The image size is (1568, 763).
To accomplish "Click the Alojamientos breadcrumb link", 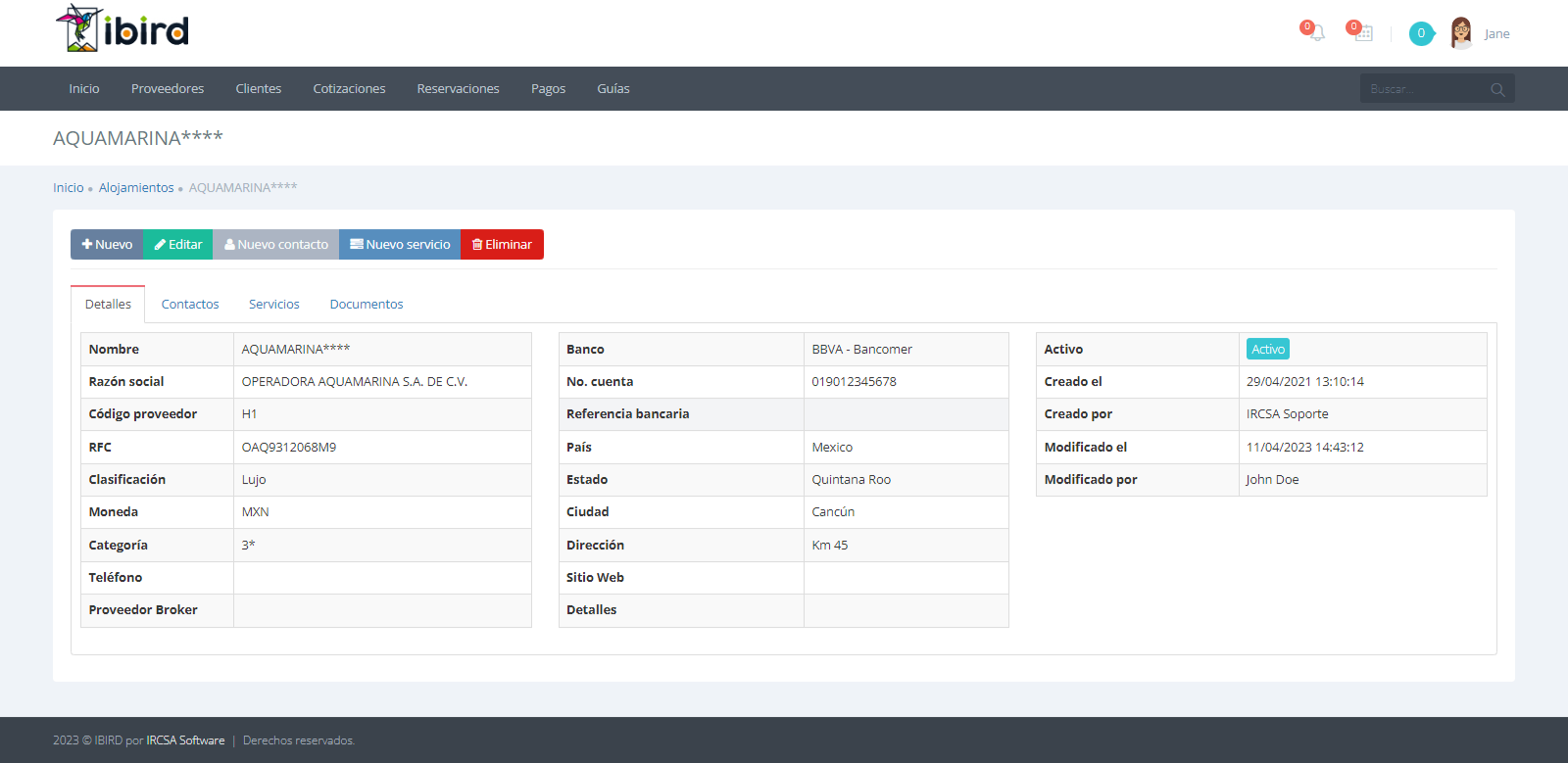I will 136,187.
